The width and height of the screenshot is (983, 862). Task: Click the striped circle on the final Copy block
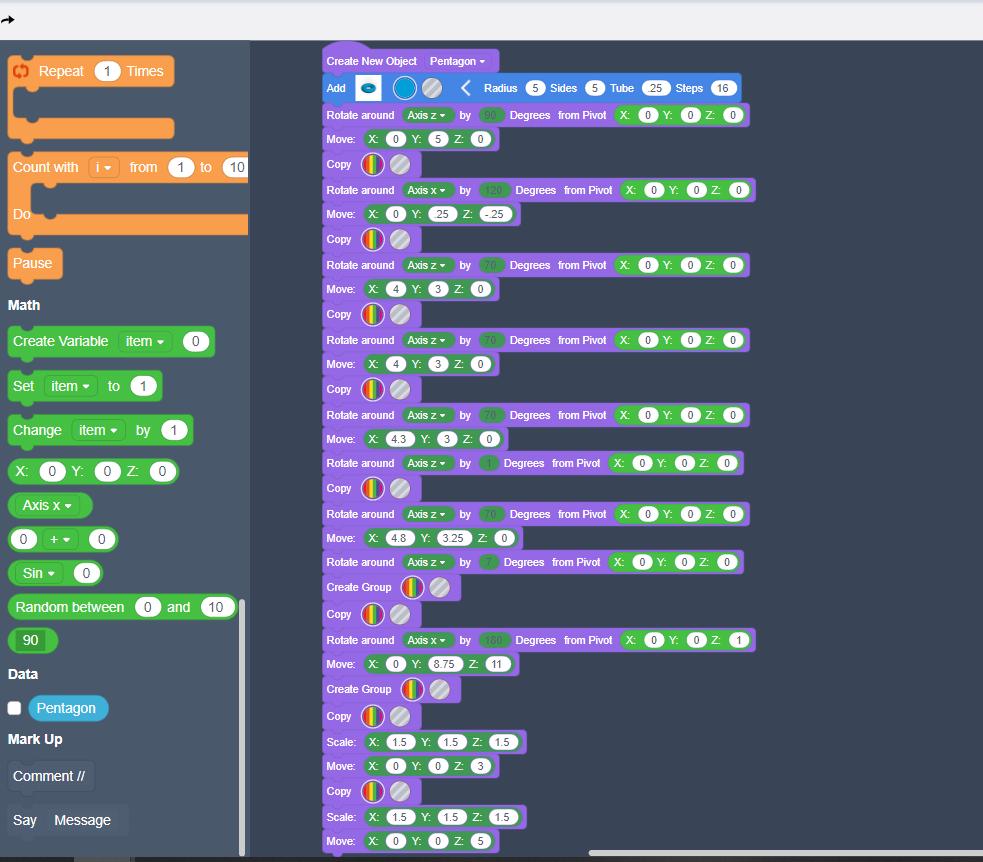tap(400, 791)
